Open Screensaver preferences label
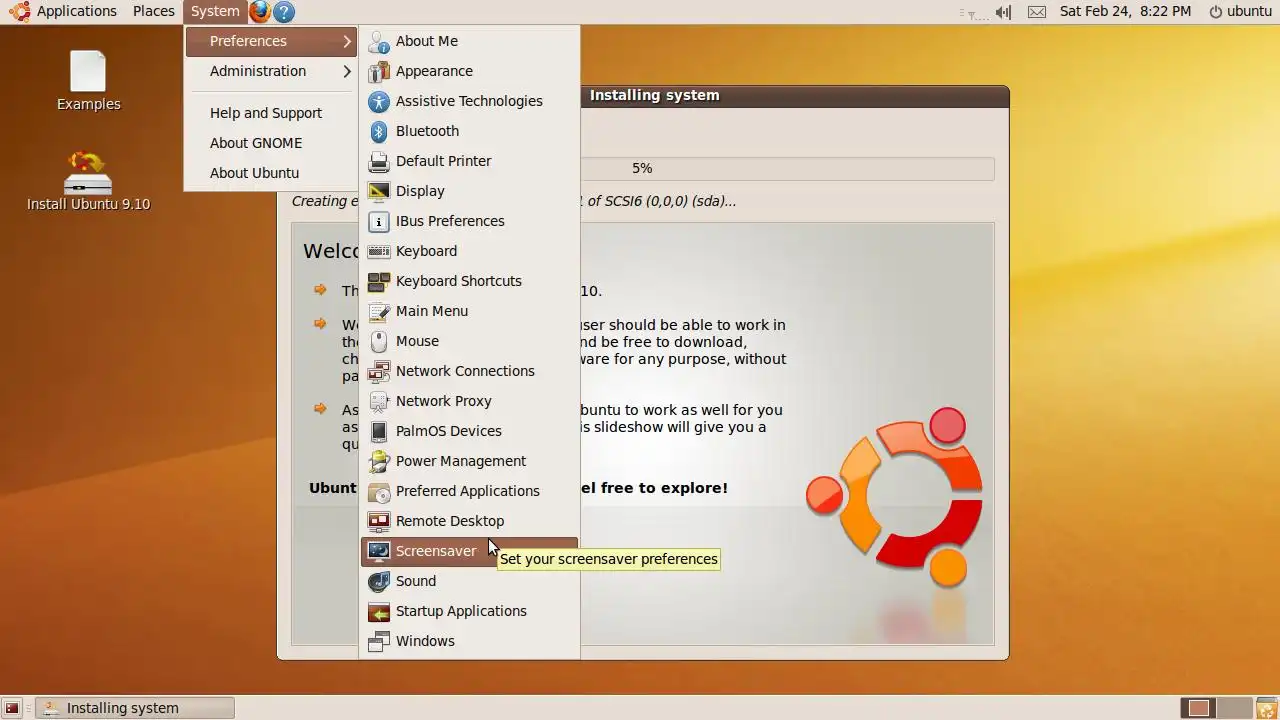 click(436, 551)
